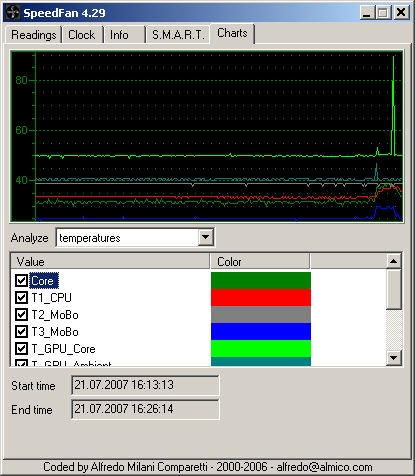
Task: Maximize the SpeedFan window
Action: (383, 13)
